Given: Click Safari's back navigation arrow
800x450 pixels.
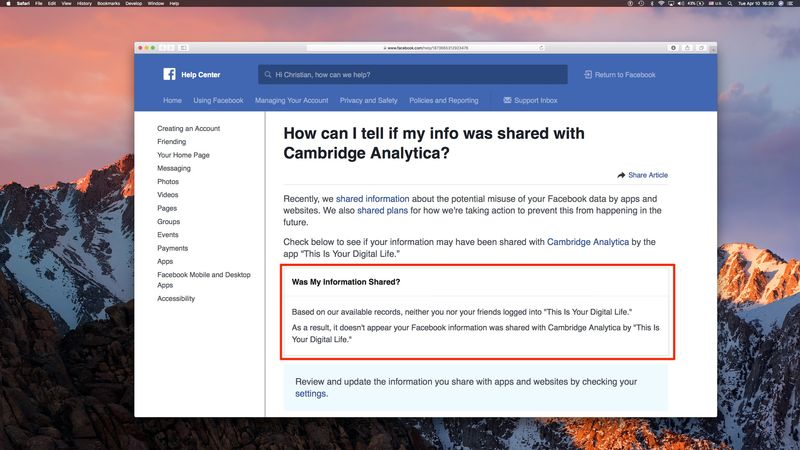Looking at the screenshot, I should click(161, 48).
